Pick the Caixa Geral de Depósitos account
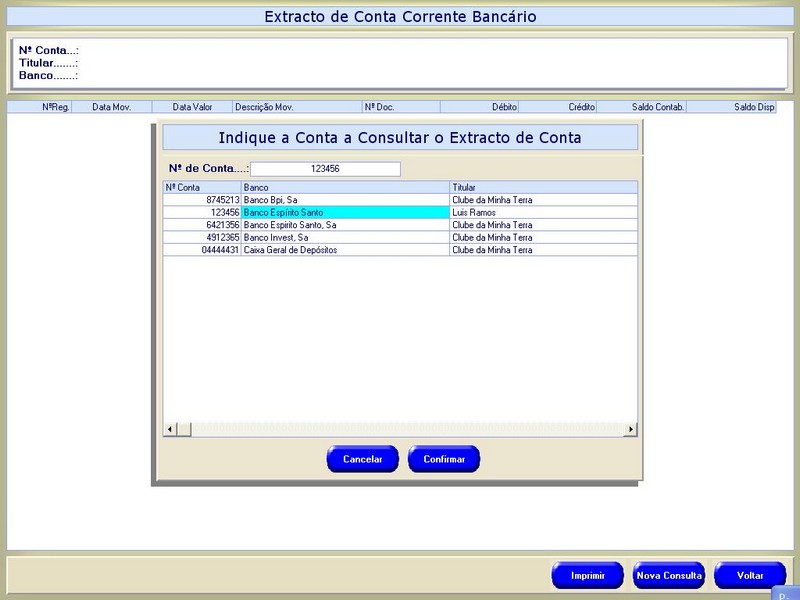Screen dimensions: 800x600 345,250
